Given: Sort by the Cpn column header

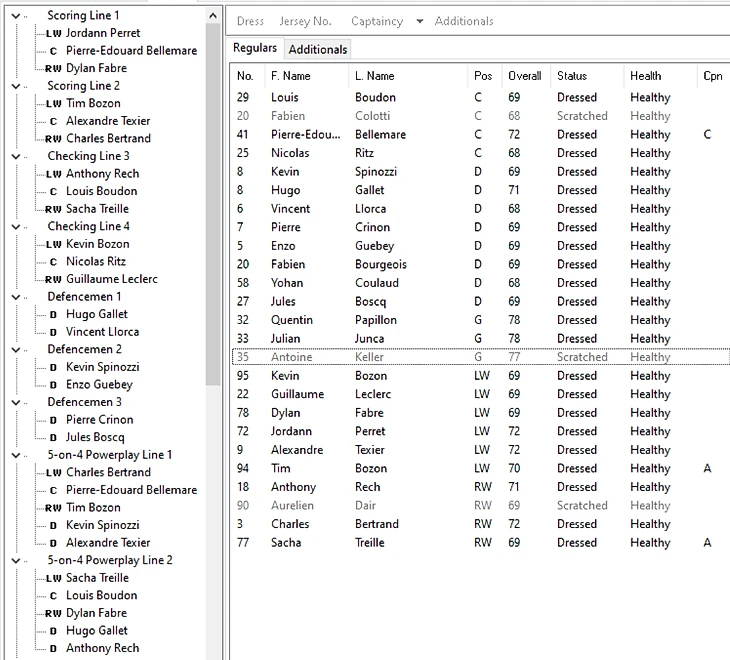Looking at the screenshot, I should (712, 76).
